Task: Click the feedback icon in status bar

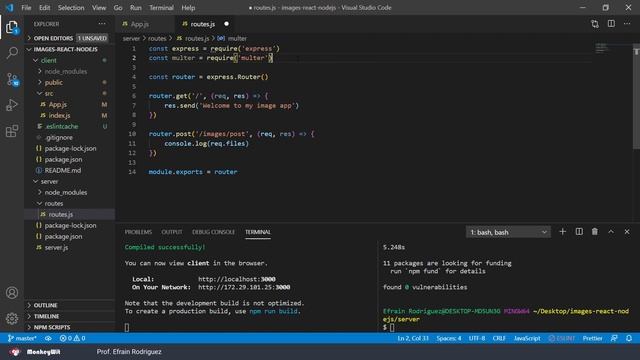Action: [x=614, y=338]
